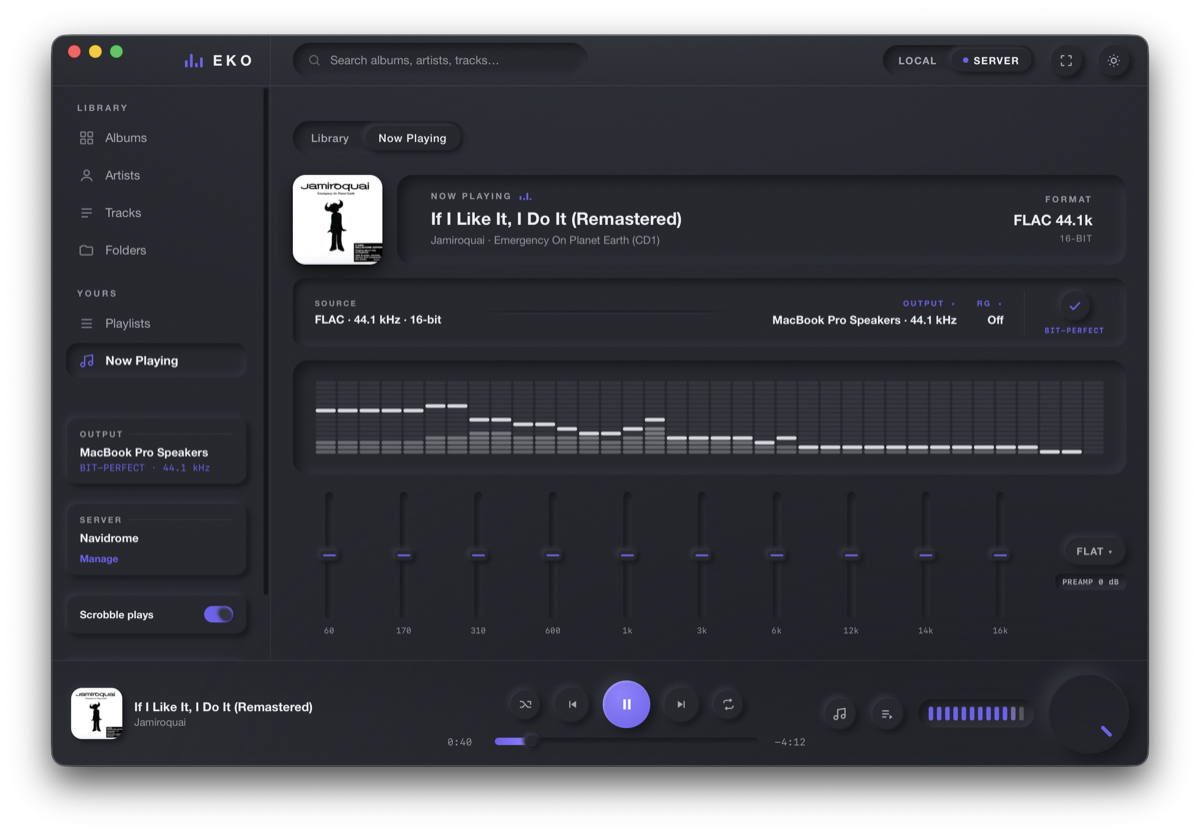This screenshot has width=1200, height=834.
Task: Open the FLAT equalizer preset dropdown
Action: click(1094, 551)
